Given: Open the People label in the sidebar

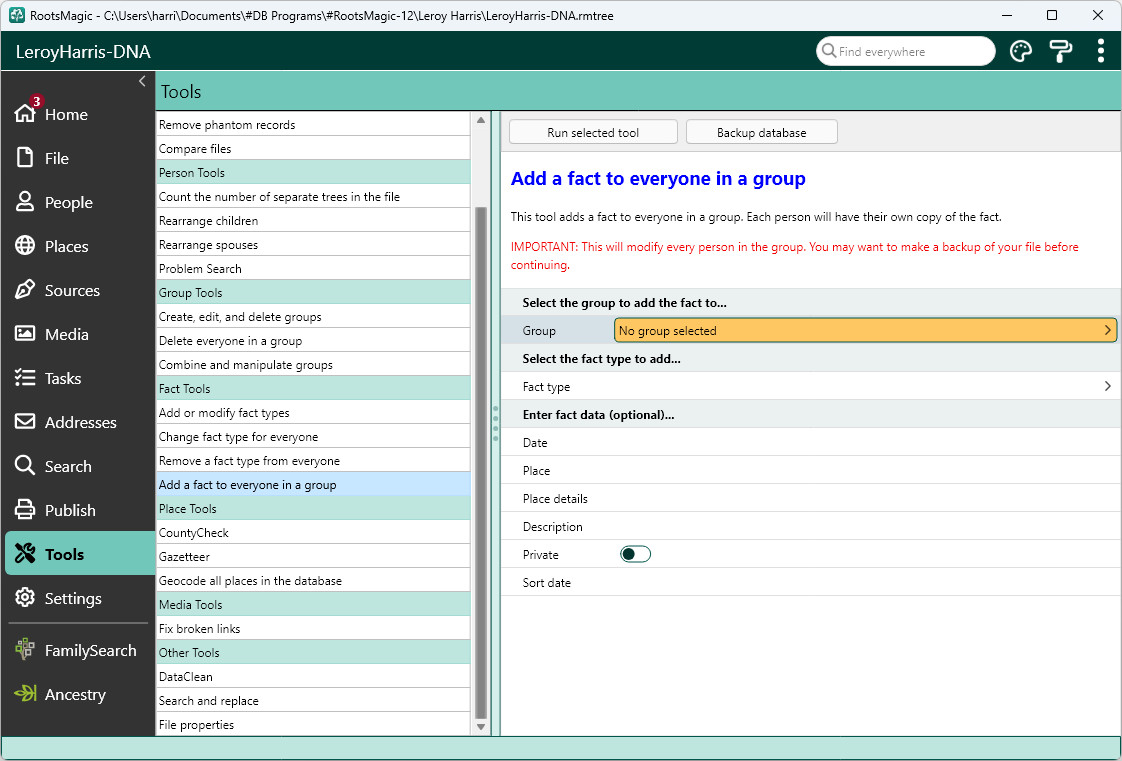Looking at the screenshot, I should (x=69, y=202).
